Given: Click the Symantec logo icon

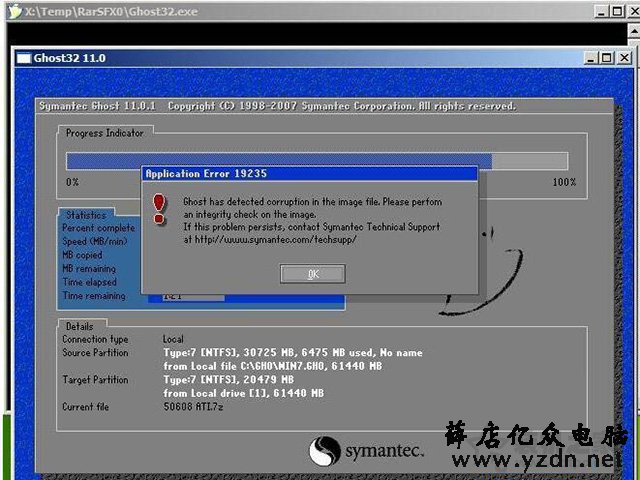Looking at the screenshot, I should click(x=324, y=451).
